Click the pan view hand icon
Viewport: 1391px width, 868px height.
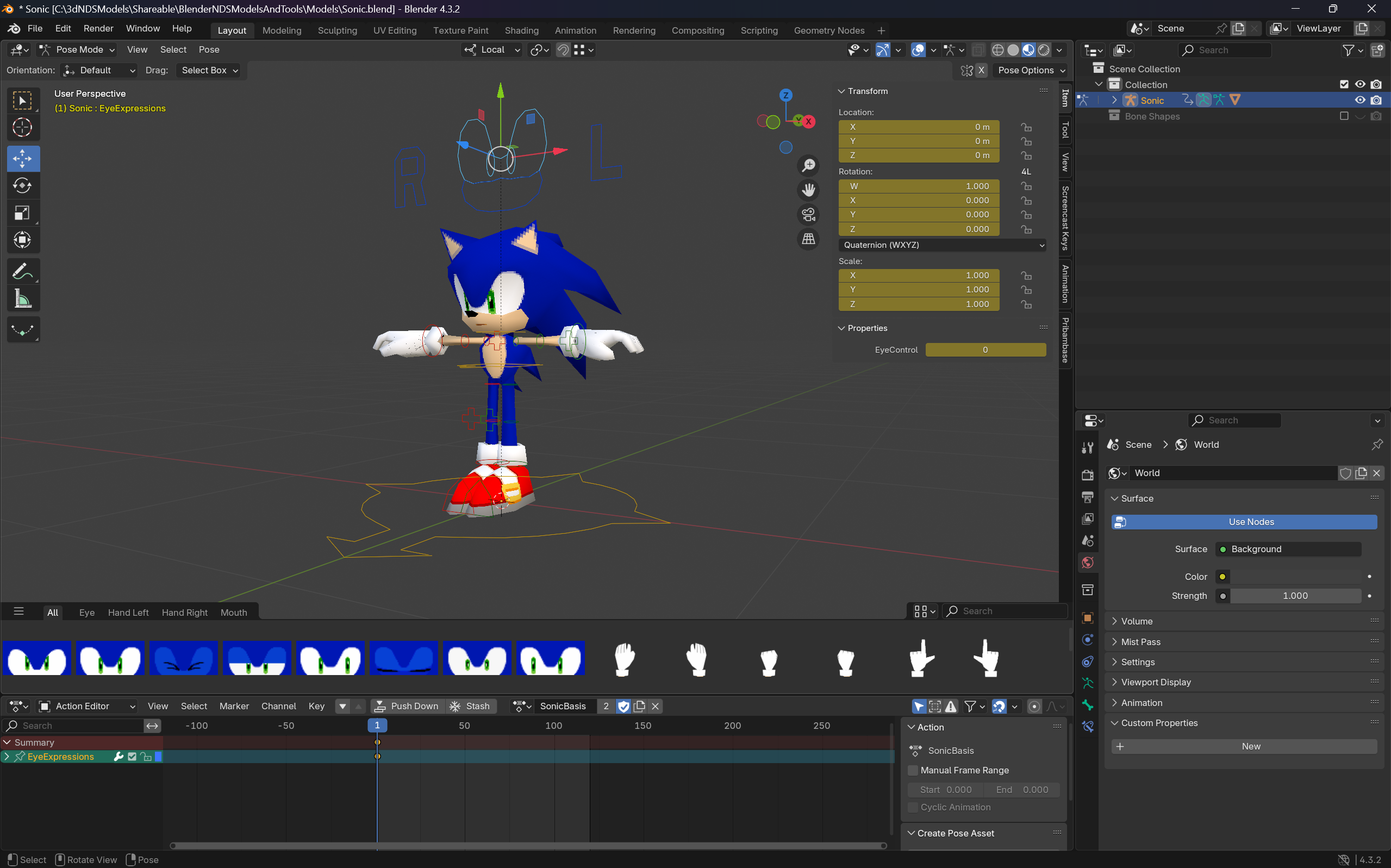[808, 190]
